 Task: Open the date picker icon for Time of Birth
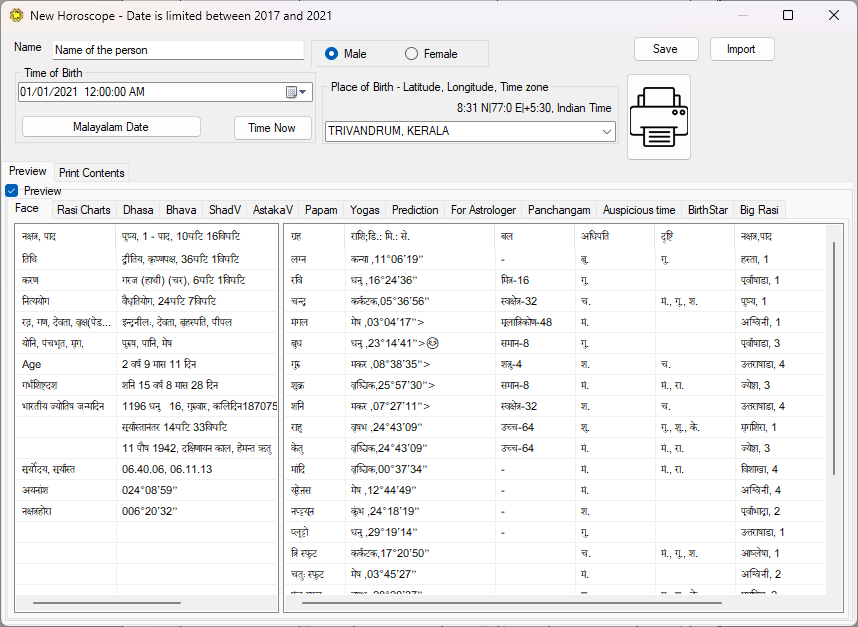(x=290, y=91)
